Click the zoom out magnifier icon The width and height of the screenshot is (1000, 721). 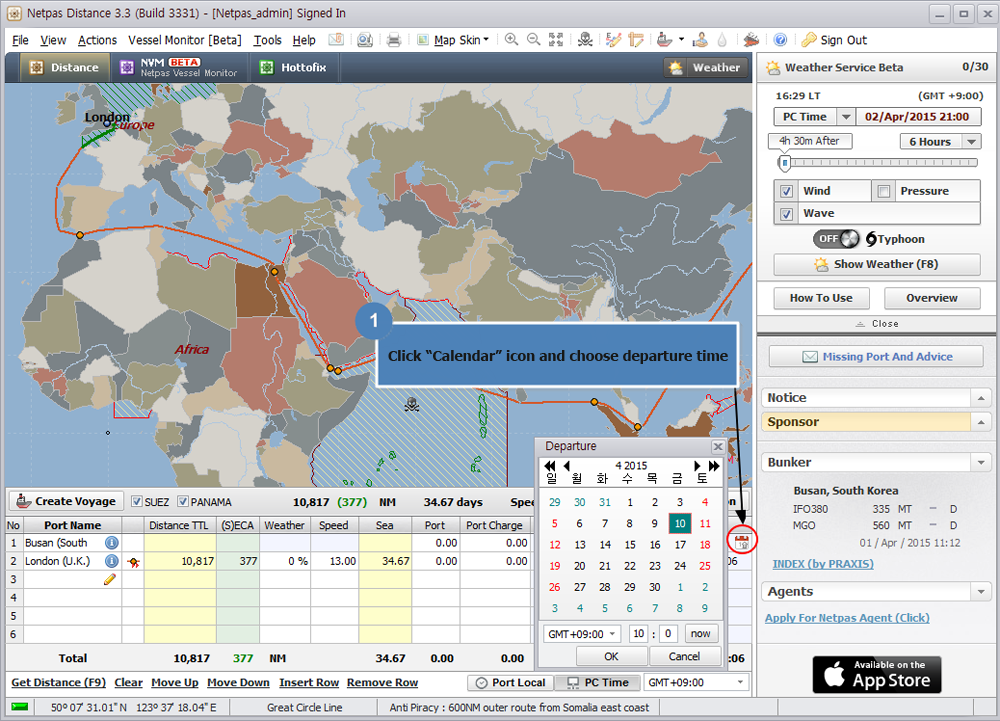point(534,40)
